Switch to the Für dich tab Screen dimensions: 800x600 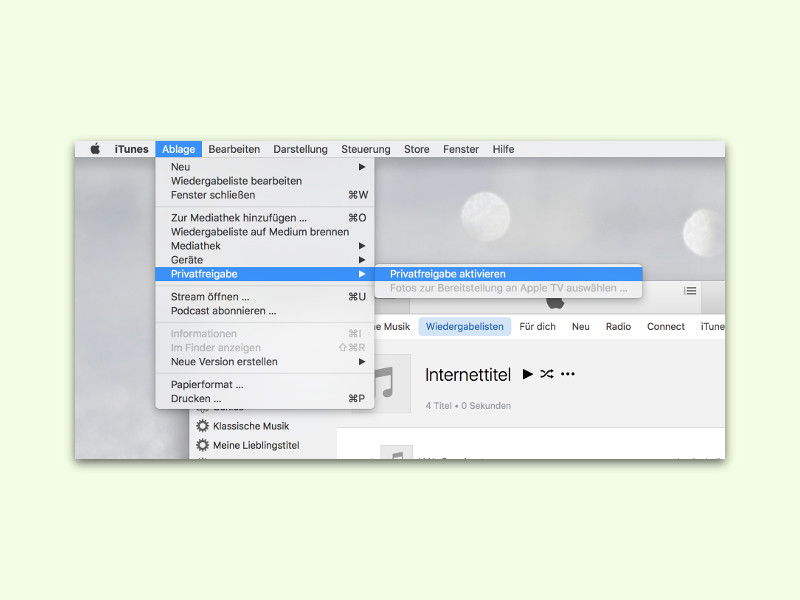point(537,327)
